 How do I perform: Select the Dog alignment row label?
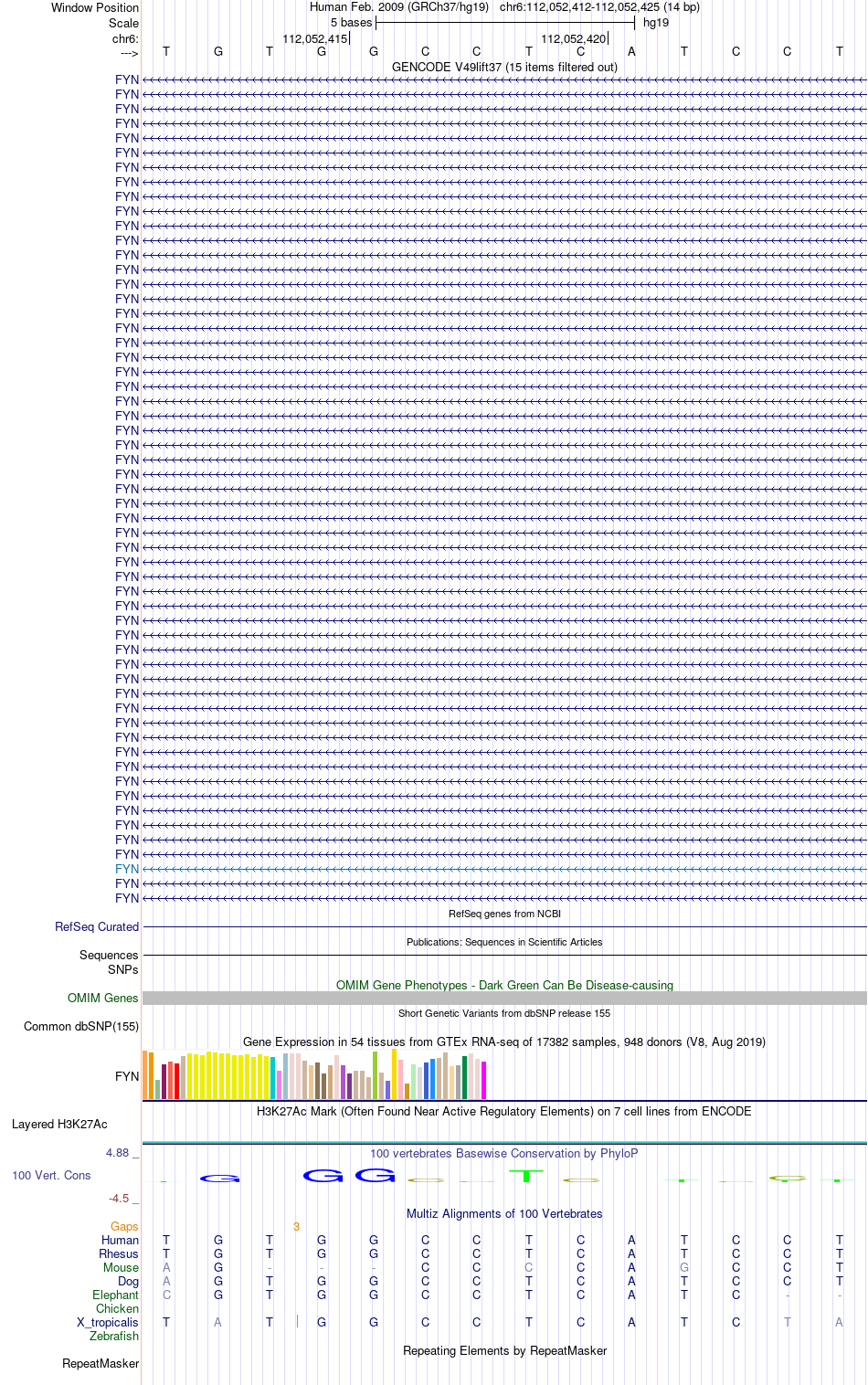(x=129, y=1281)
